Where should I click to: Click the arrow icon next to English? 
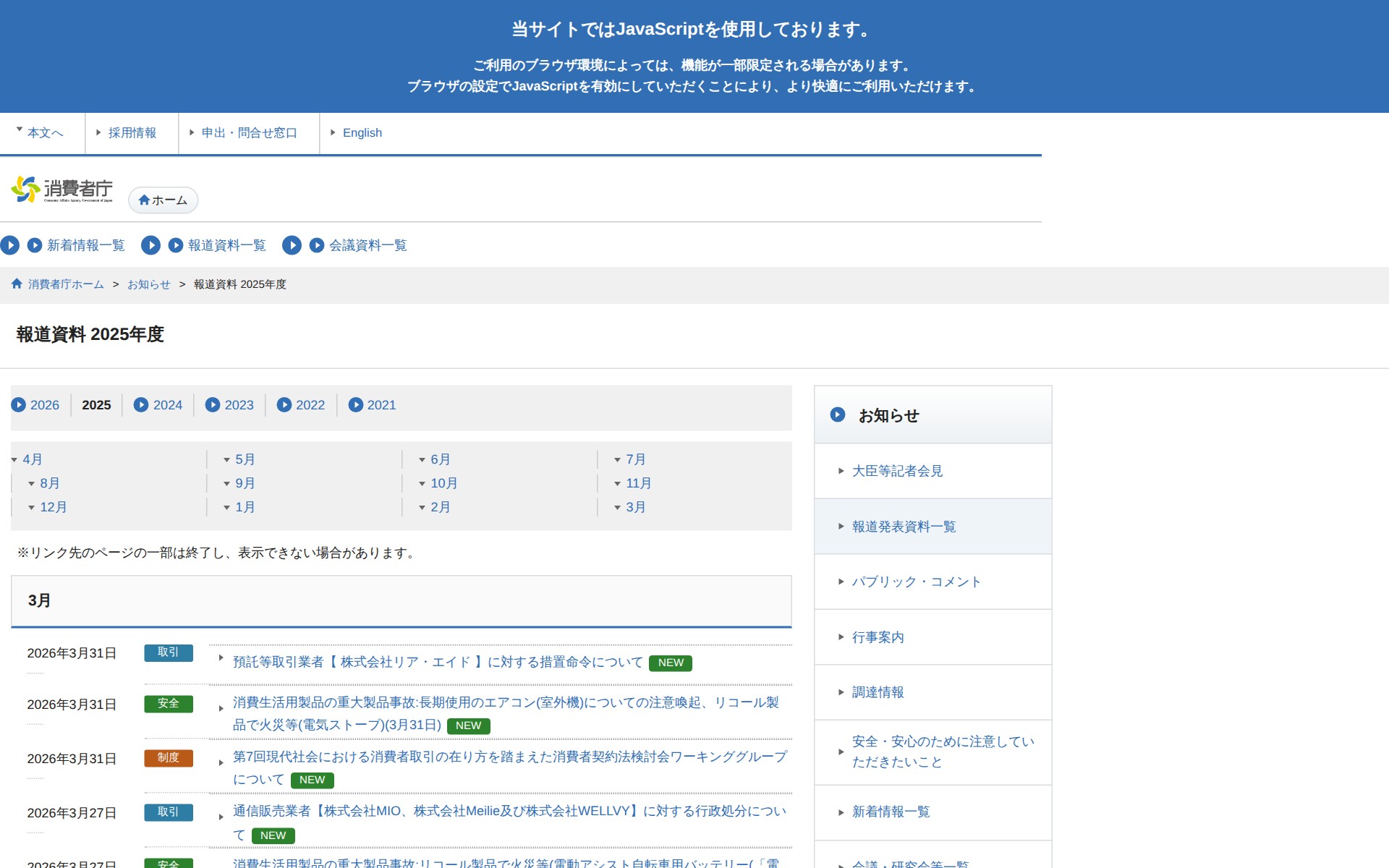(334, 132)
